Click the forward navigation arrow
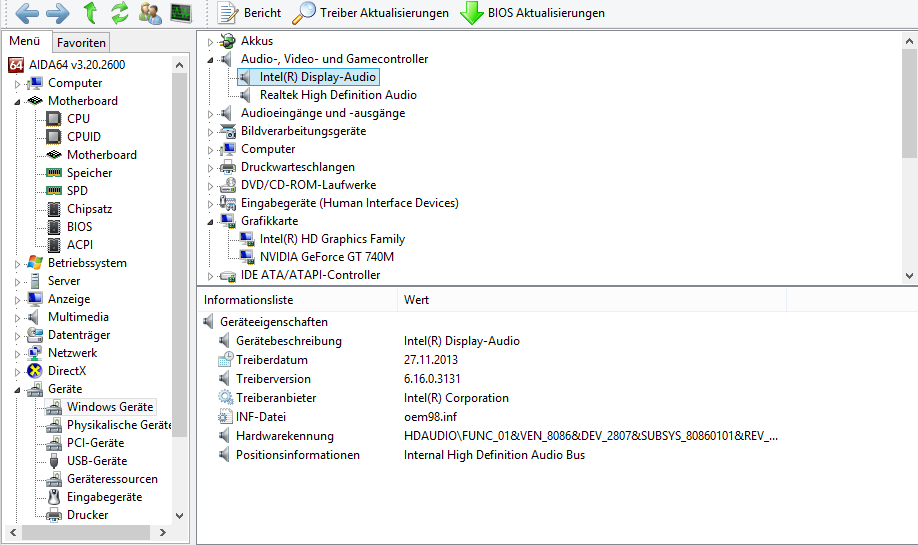This screenshot has height=545, width=918. (57, 13)
